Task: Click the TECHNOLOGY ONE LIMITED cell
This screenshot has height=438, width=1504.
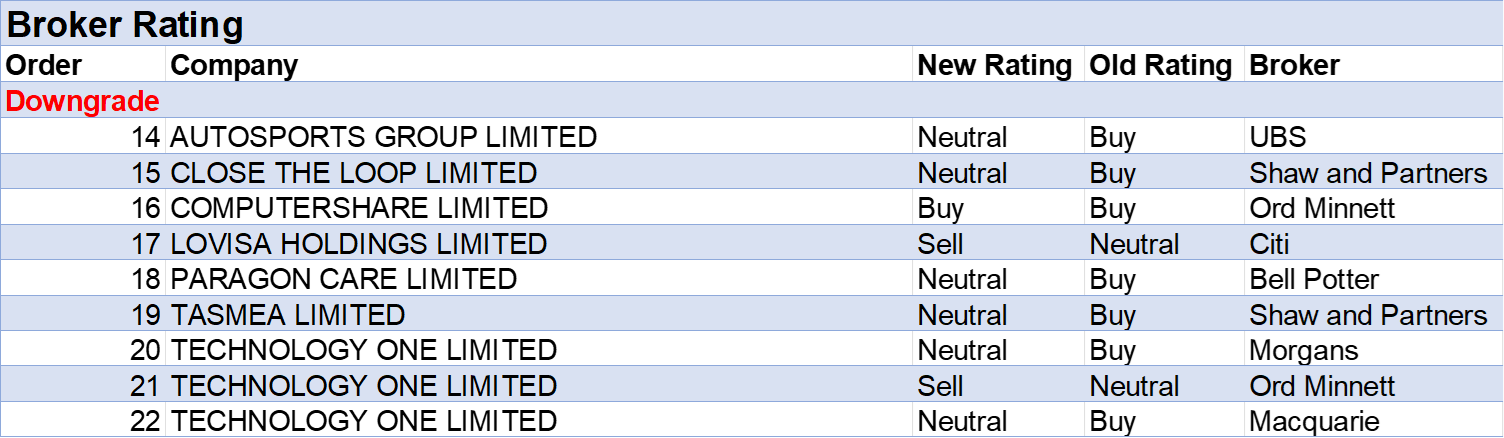Action: (x=364, y=386)
